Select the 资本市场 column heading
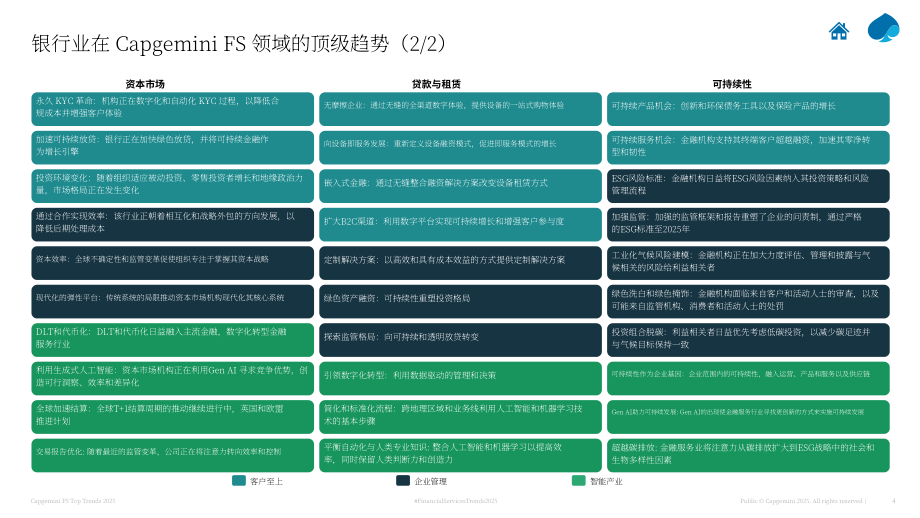 point(145,84)
